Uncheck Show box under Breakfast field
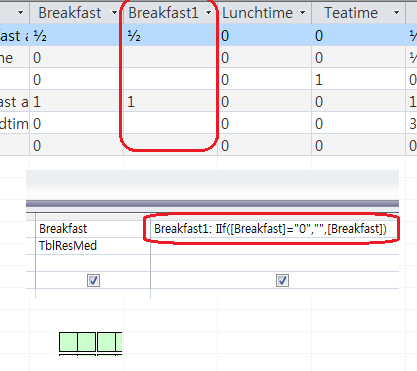The width and height of the screenshot is (417, 371). pyautogui.click(x=93, y=281)
